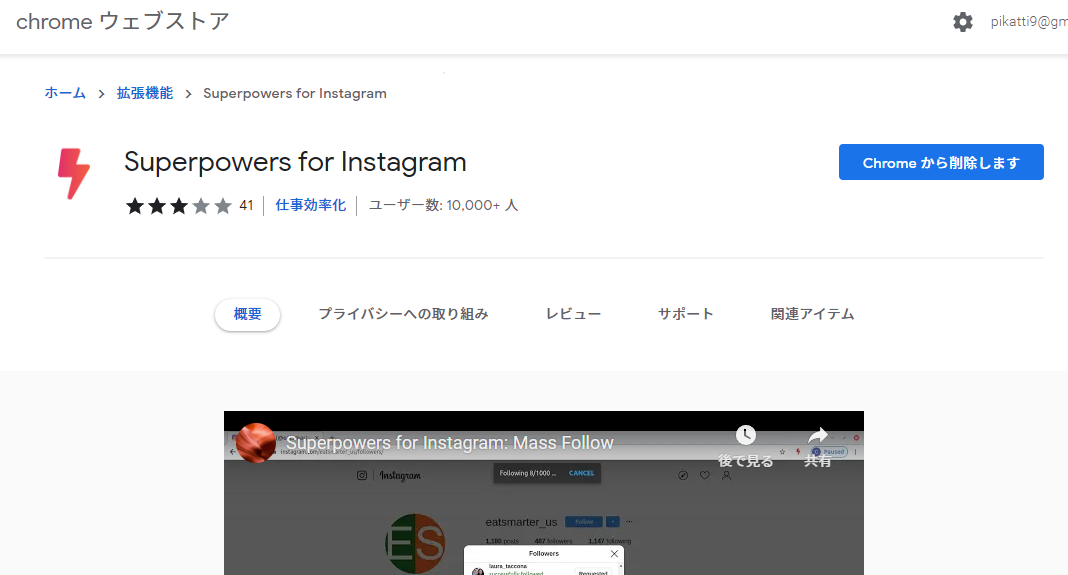The image size is (1068, 575).
Task: Open the 仕事効率化 category link
Action: [x=311, y=205]
